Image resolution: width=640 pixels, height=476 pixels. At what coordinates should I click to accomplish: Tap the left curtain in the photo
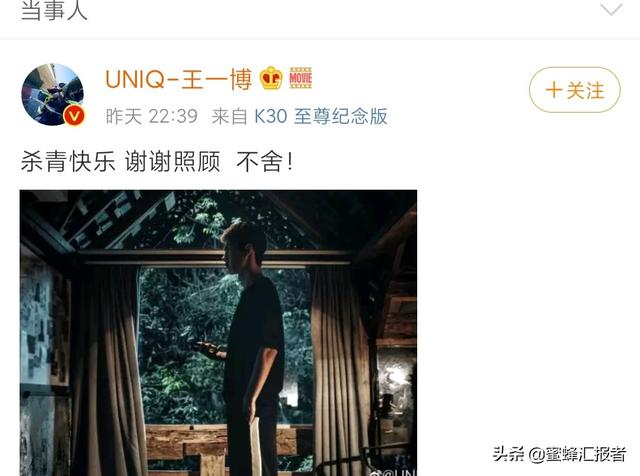108,367
